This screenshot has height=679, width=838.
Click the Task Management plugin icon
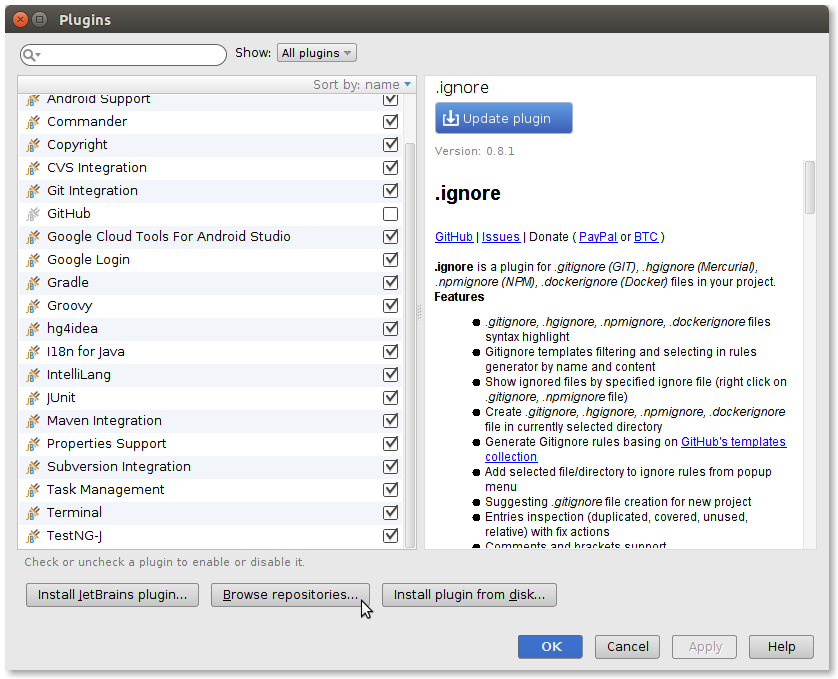33,490
